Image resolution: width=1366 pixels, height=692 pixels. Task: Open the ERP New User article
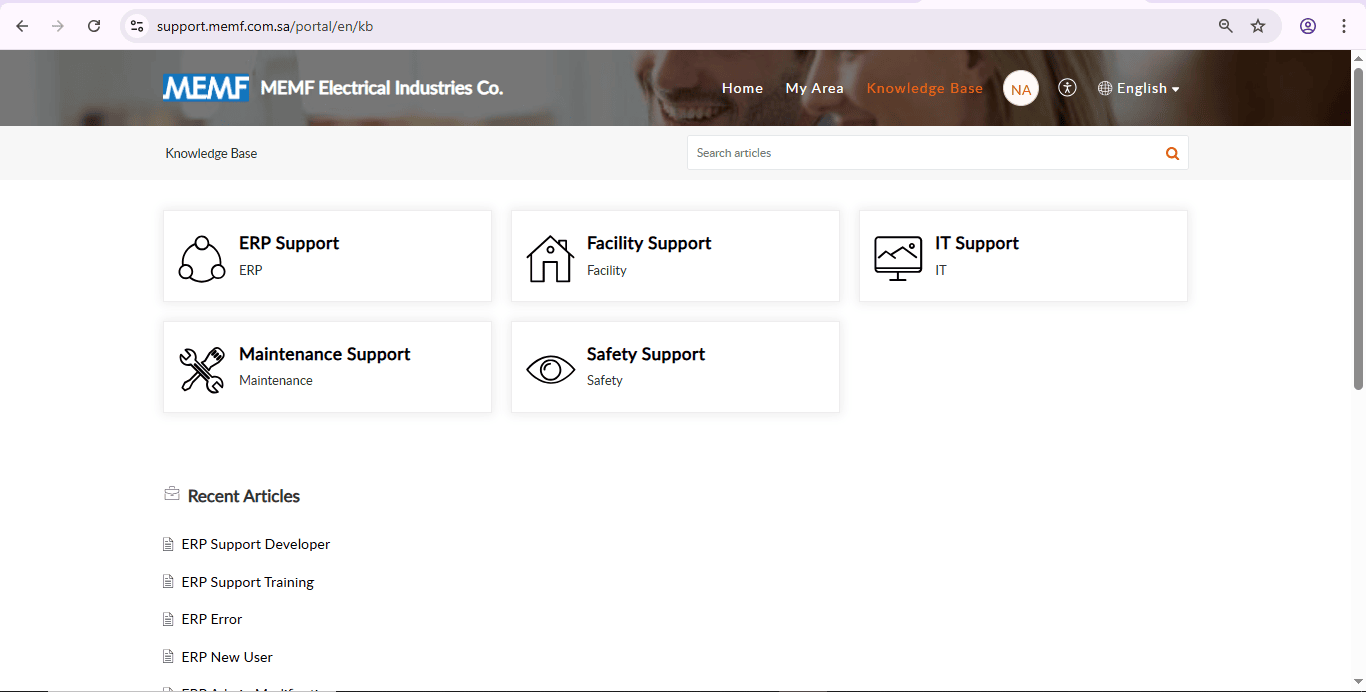[x=227, y=657]
